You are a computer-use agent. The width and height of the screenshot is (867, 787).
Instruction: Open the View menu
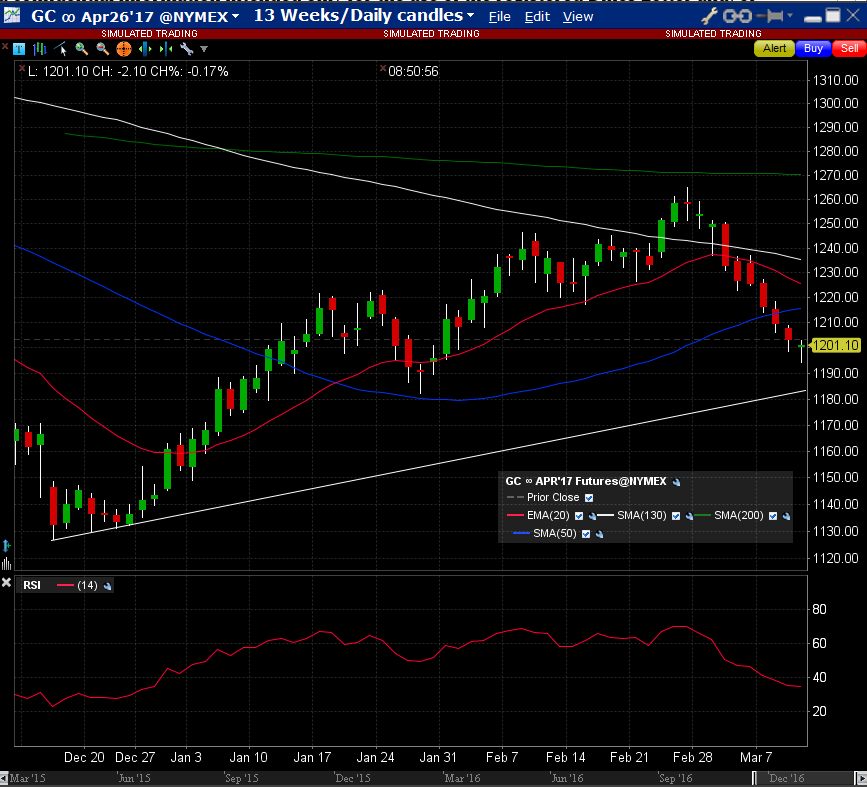point(577,17)
